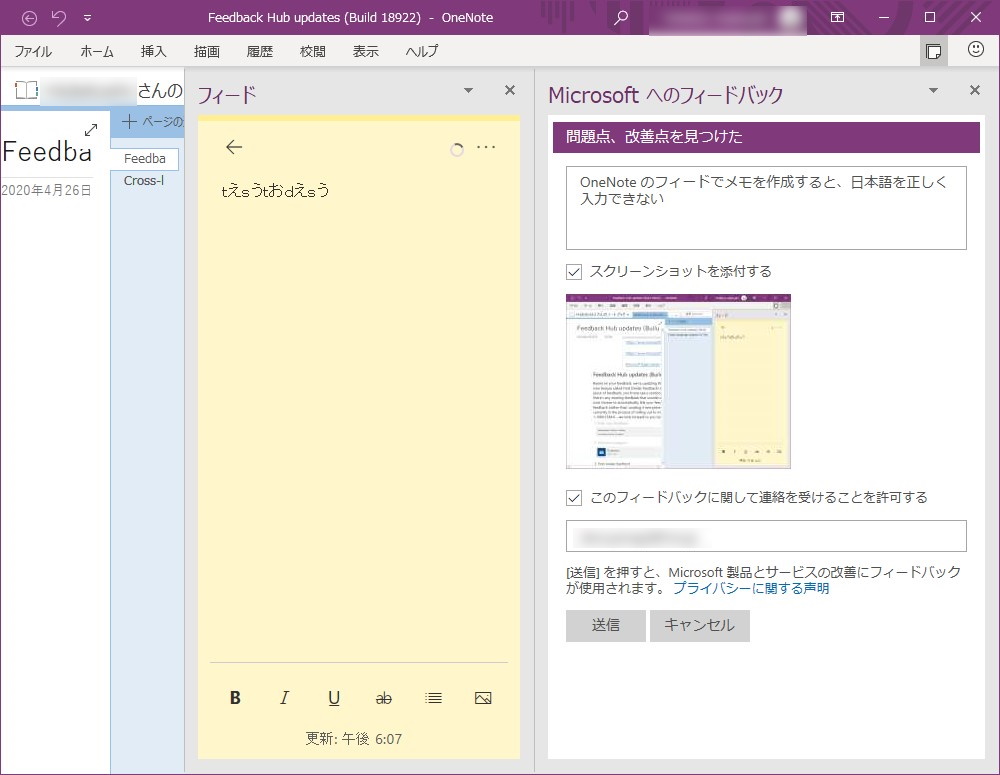Switch to the 描画 ribbon tab
The width and height of the screenshot is (1000, 775).
[x=206, y=51]
